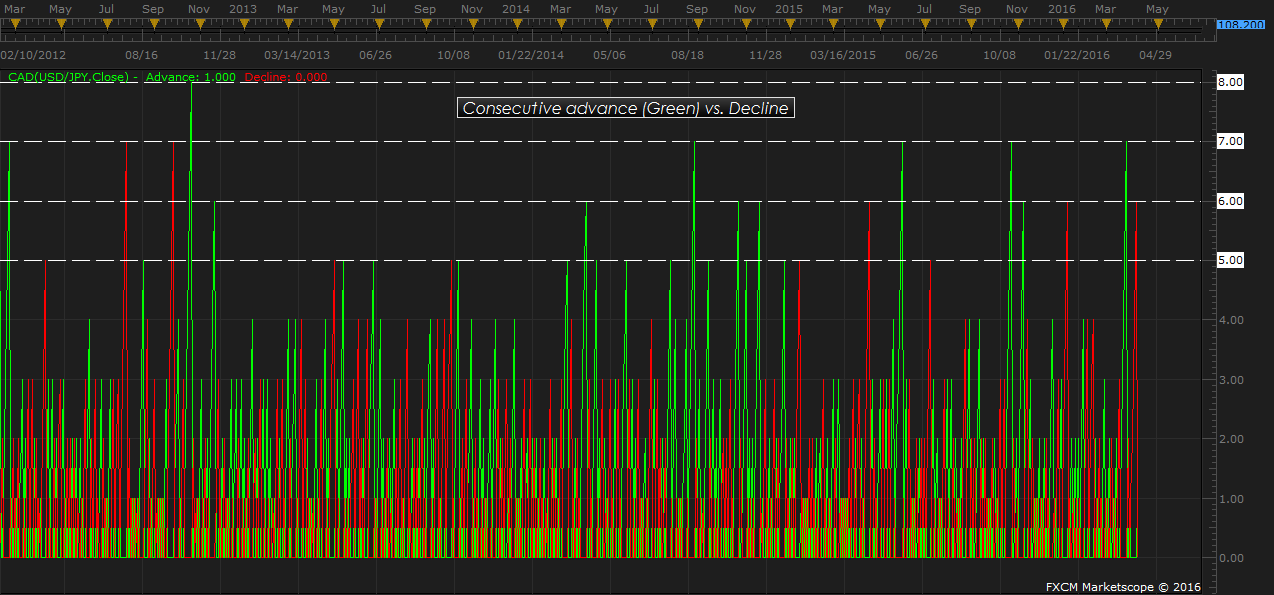
Task: Select the triangle marker below 2015
Action: [789, 23]
